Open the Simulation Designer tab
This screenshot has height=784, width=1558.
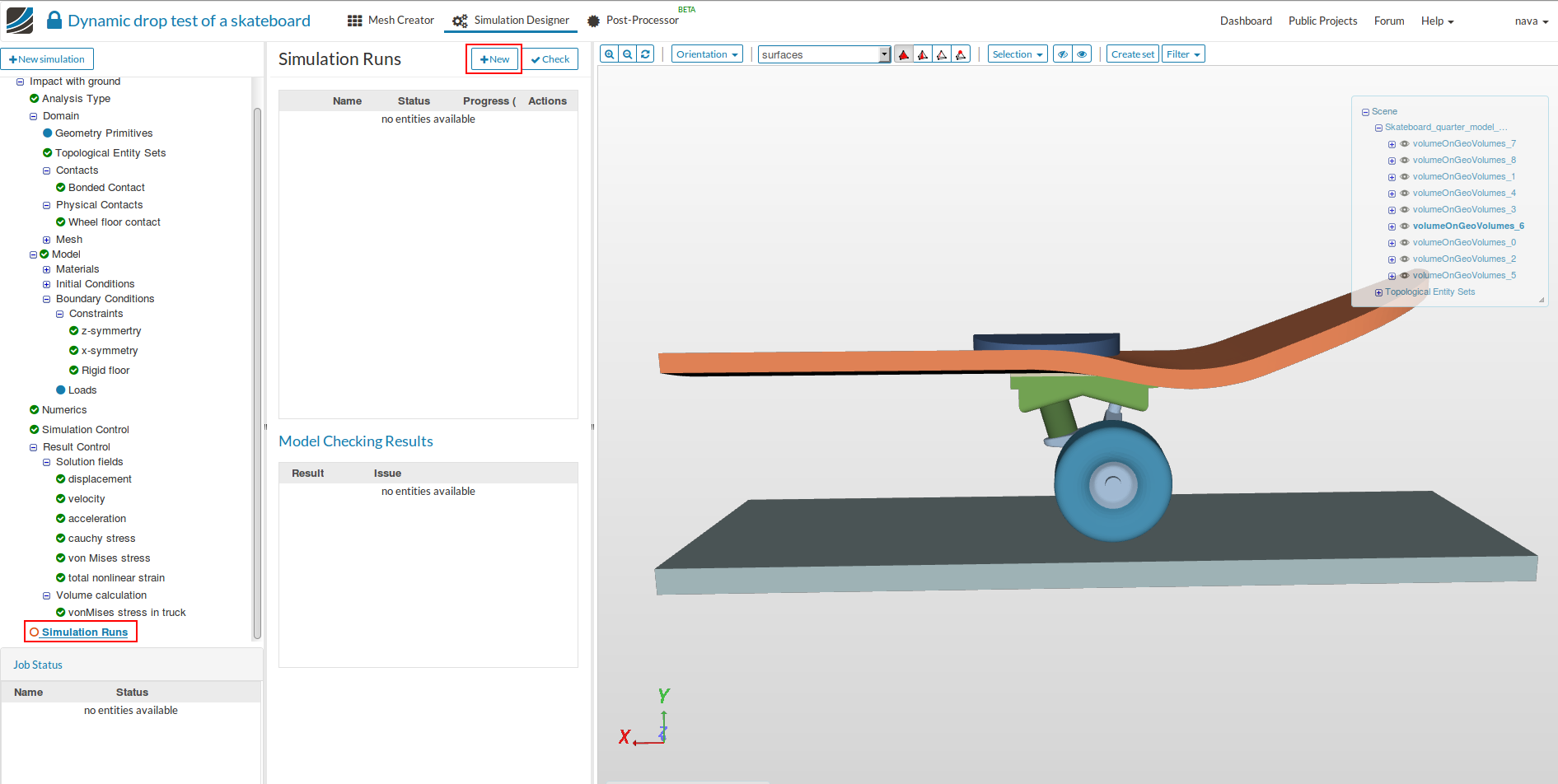pos(511,21)
